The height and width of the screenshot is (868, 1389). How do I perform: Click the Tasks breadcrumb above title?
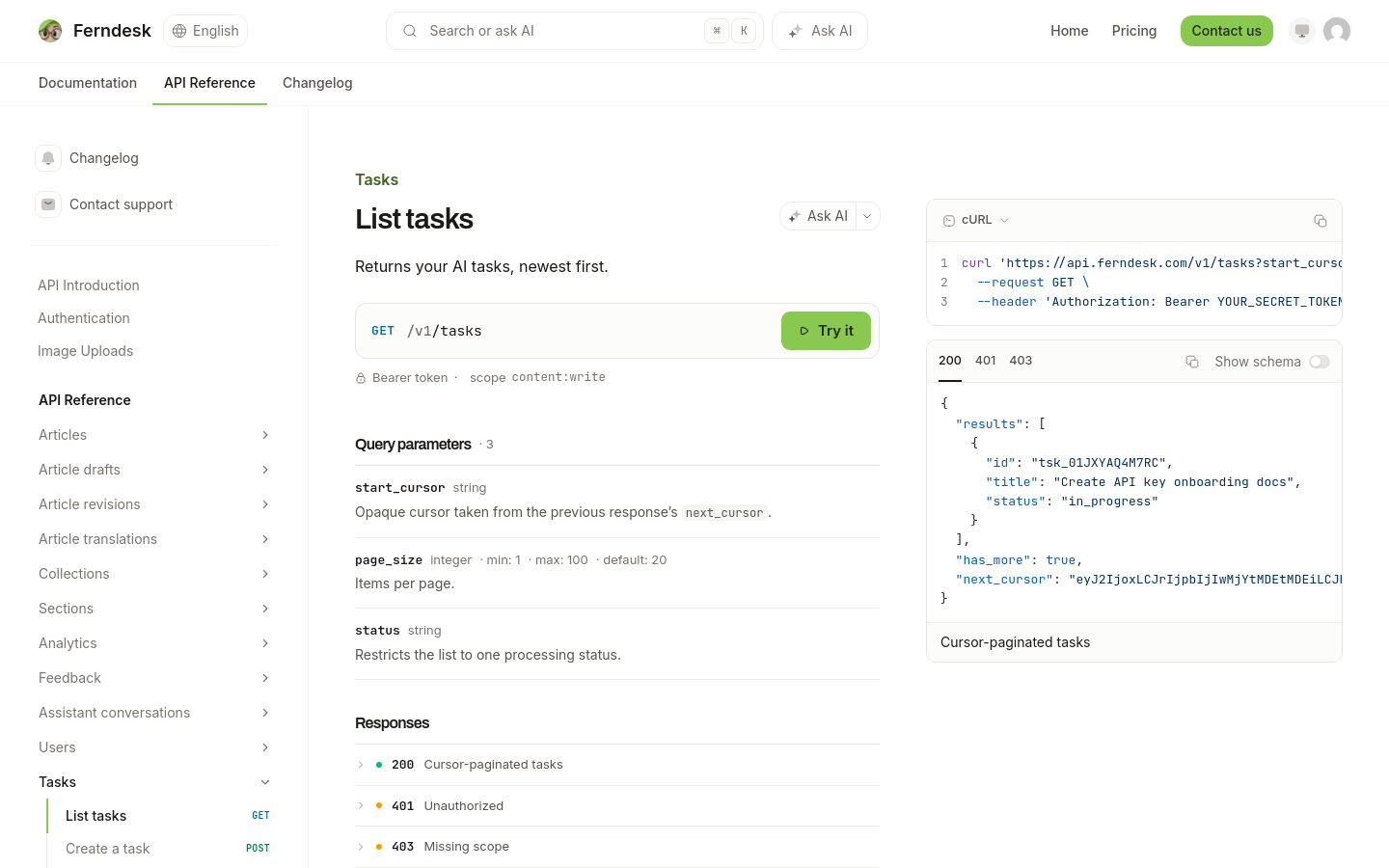(376, 179)
